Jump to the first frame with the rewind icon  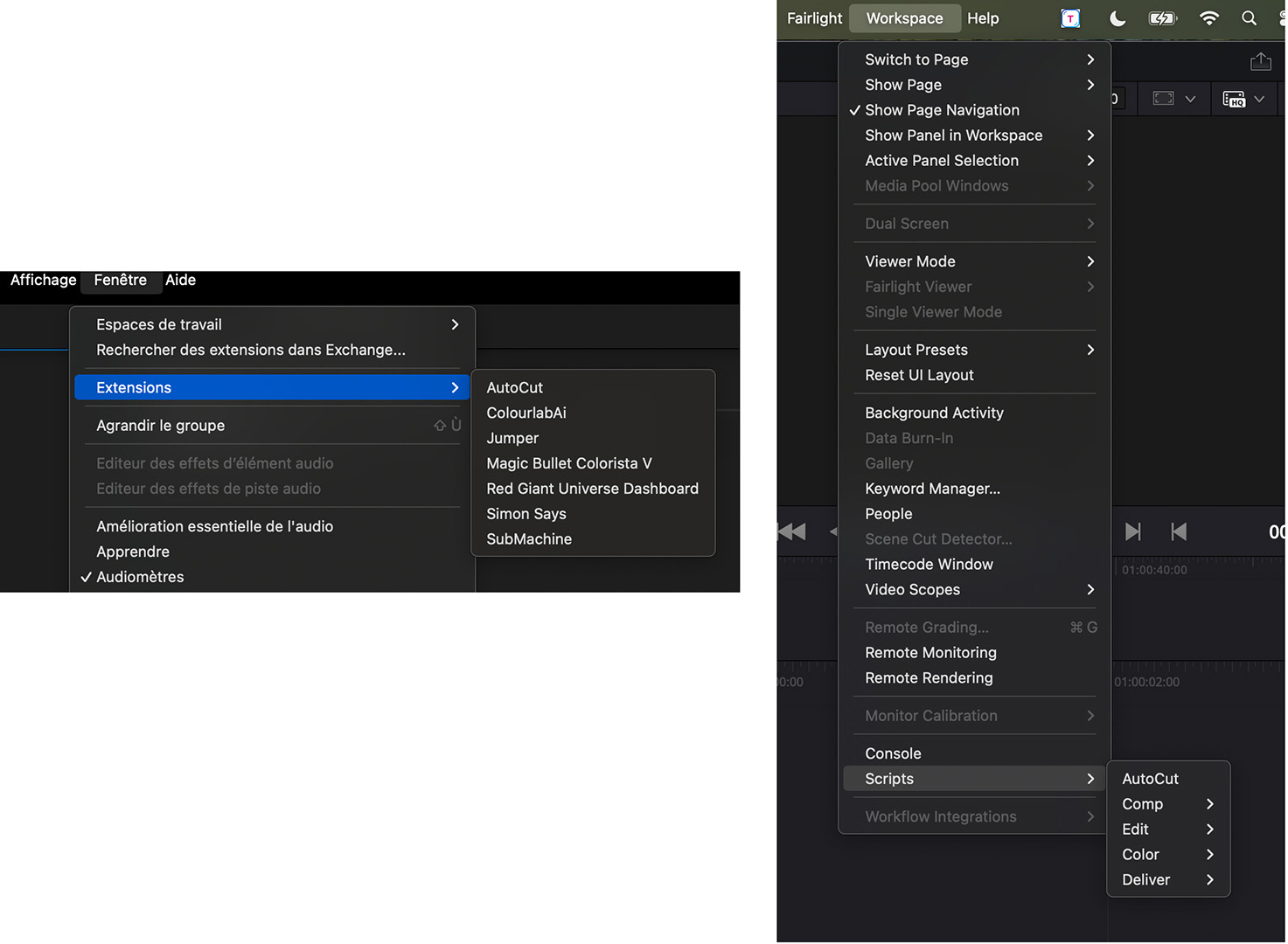[x=791, y=531]
